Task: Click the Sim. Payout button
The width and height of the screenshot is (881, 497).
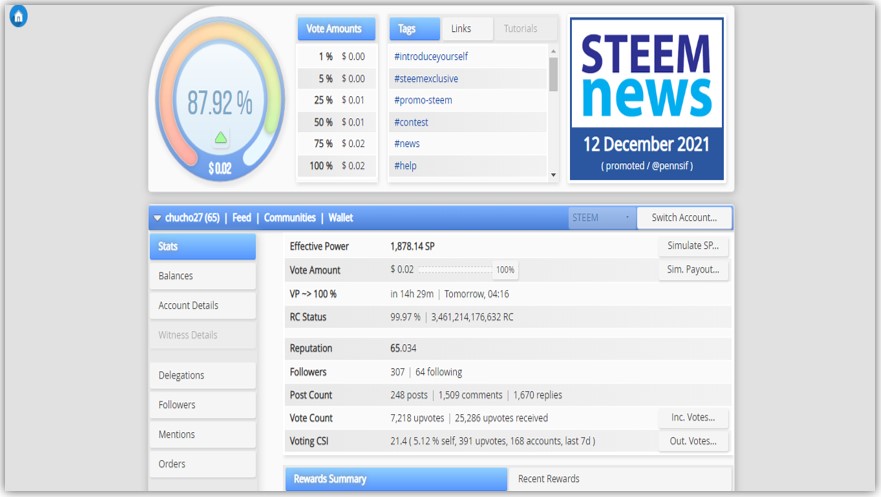Action: (693, 270)
